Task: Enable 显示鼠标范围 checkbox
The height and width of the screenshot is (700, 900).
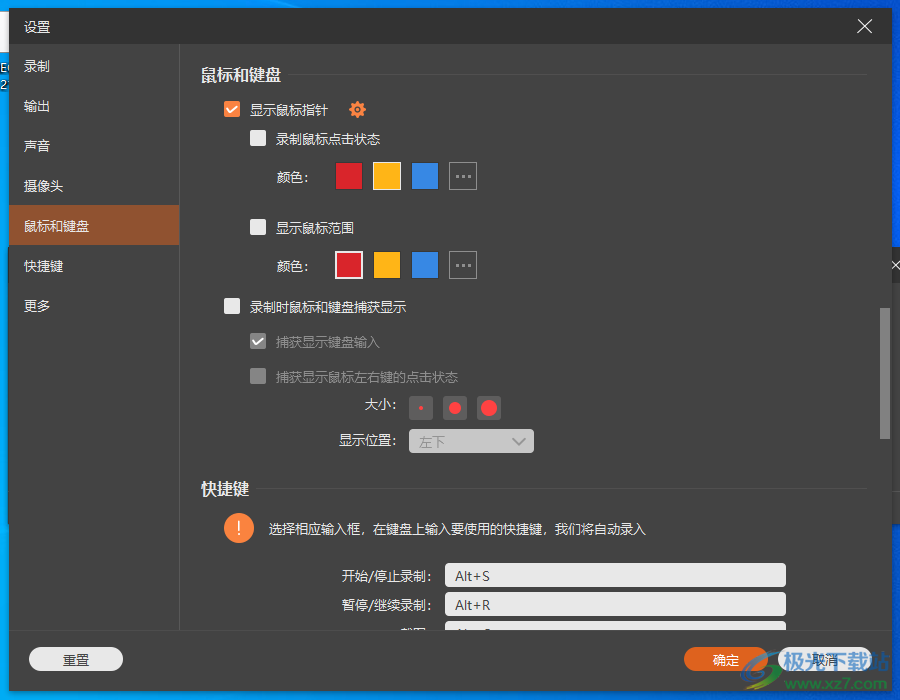Action: point(258,227)
